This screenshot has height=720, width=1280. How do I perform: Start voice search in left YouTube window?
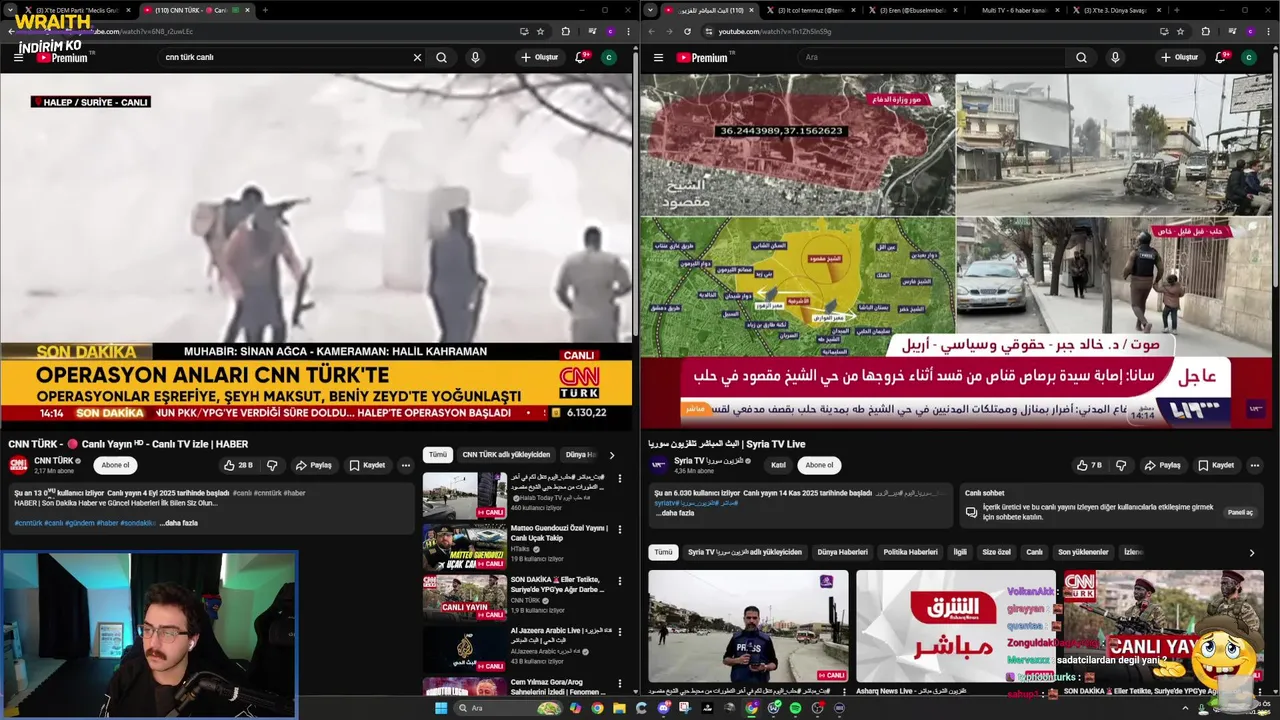(475, 57)
